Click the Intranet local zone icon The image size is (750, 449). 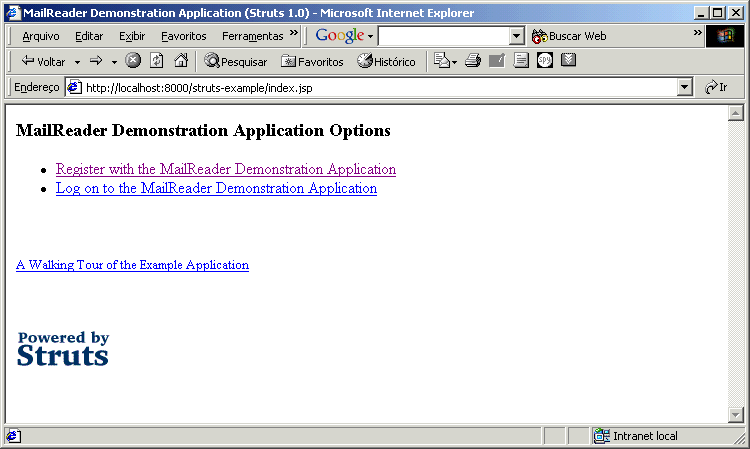click(602, 436)
